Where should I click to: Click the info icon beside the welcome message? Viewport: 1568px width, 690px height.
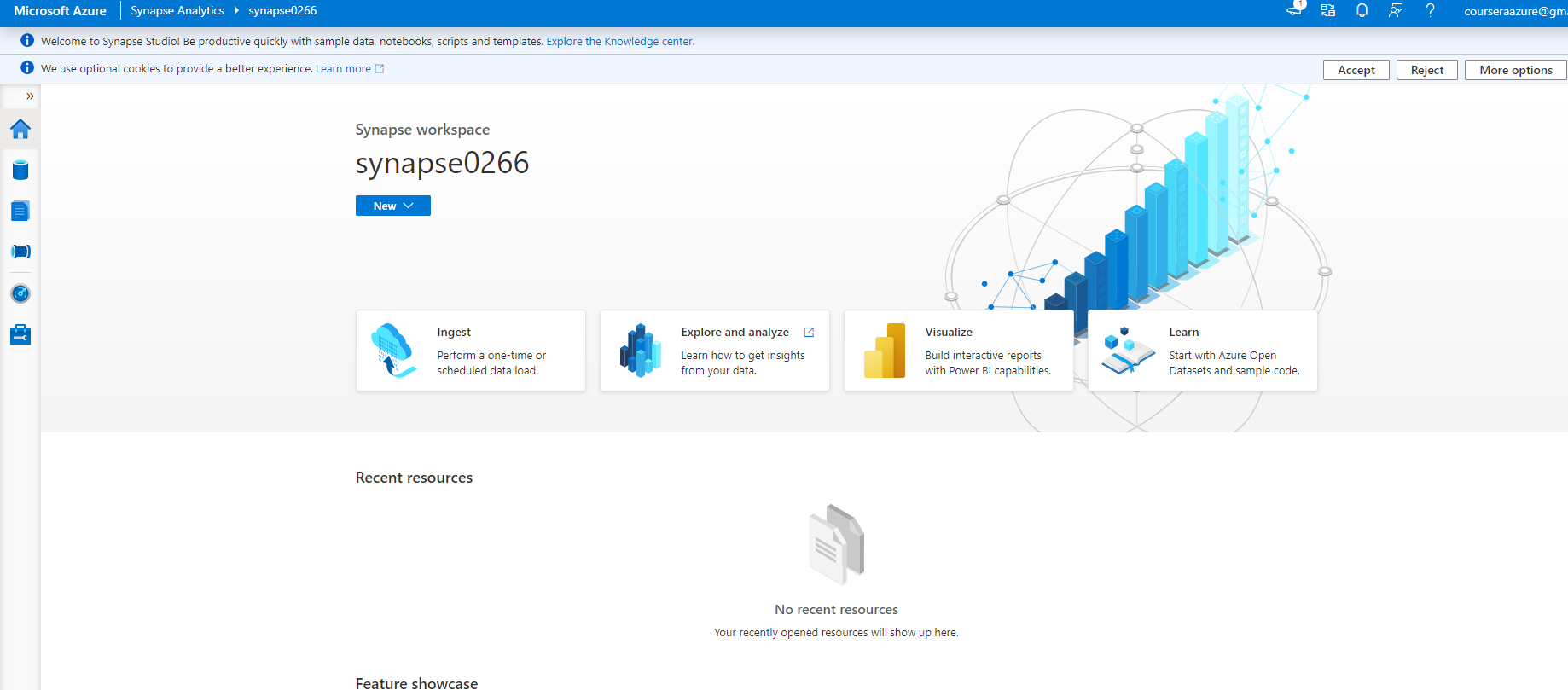tap(27, 41)
